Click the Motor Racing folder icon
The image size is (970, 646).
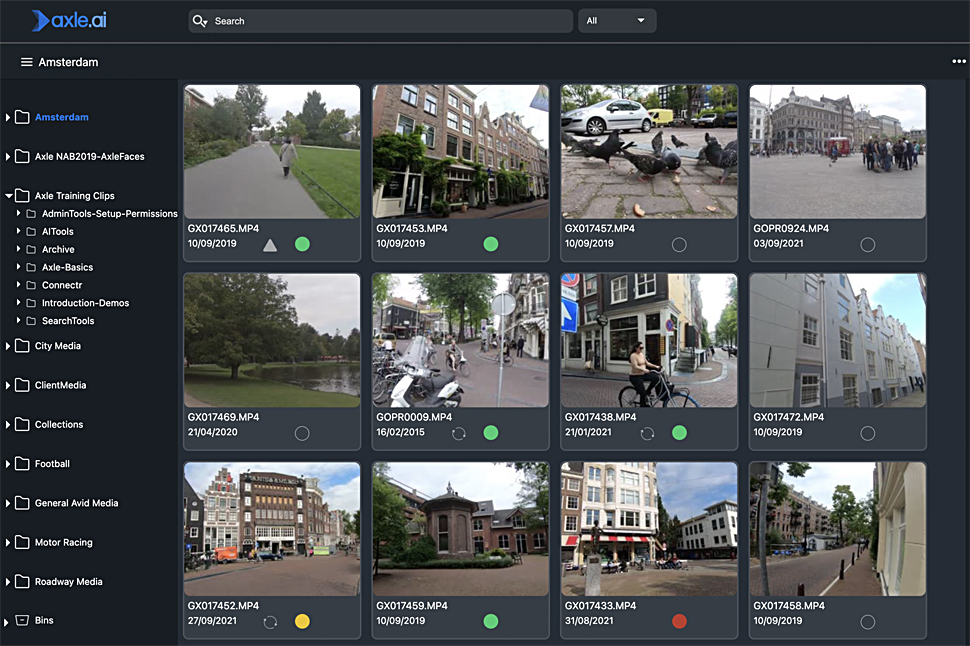[x=22, y=542]
